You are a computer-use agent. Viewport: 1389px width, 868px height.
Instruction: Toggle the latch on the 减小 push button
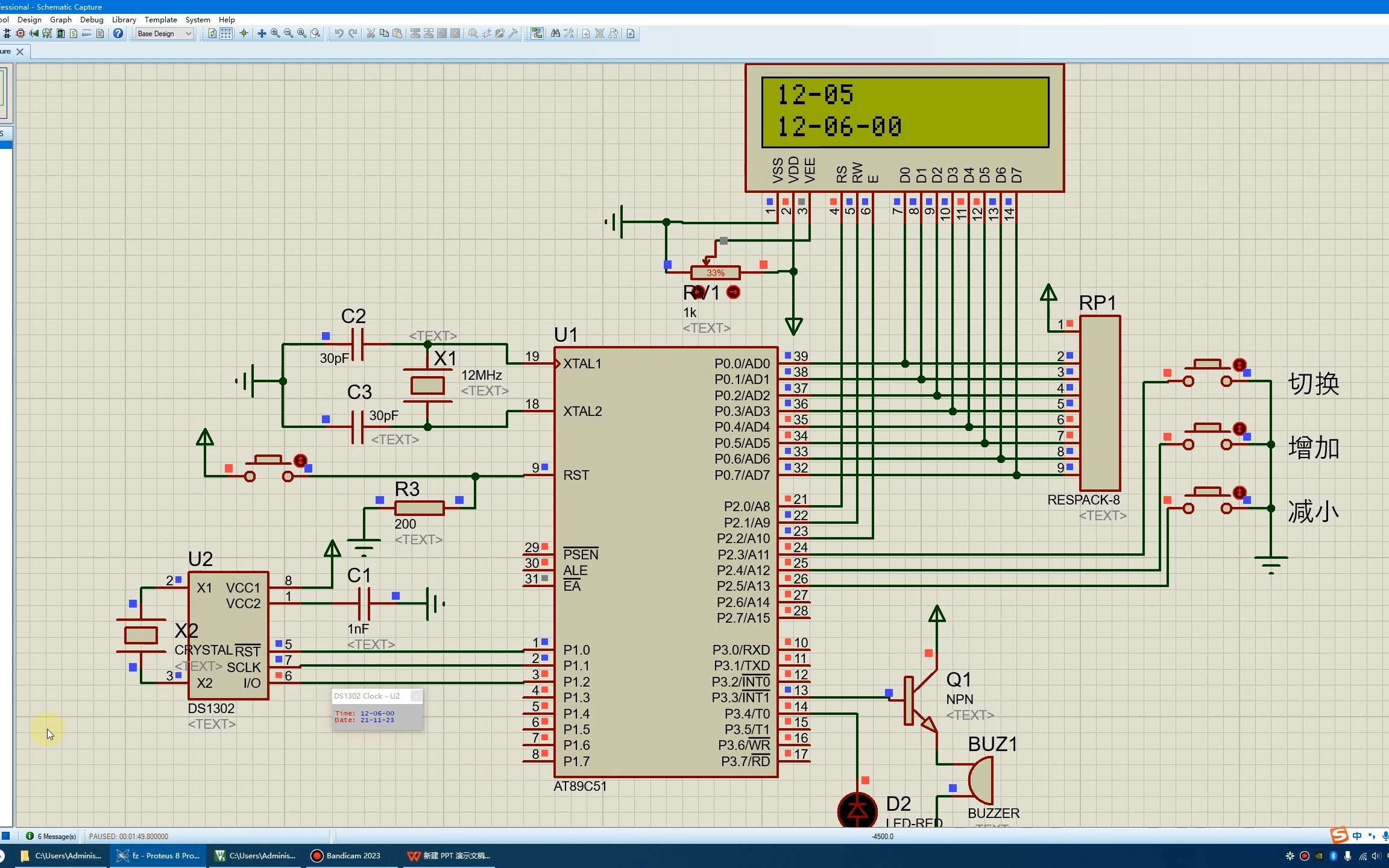[x=1239, y=492]
